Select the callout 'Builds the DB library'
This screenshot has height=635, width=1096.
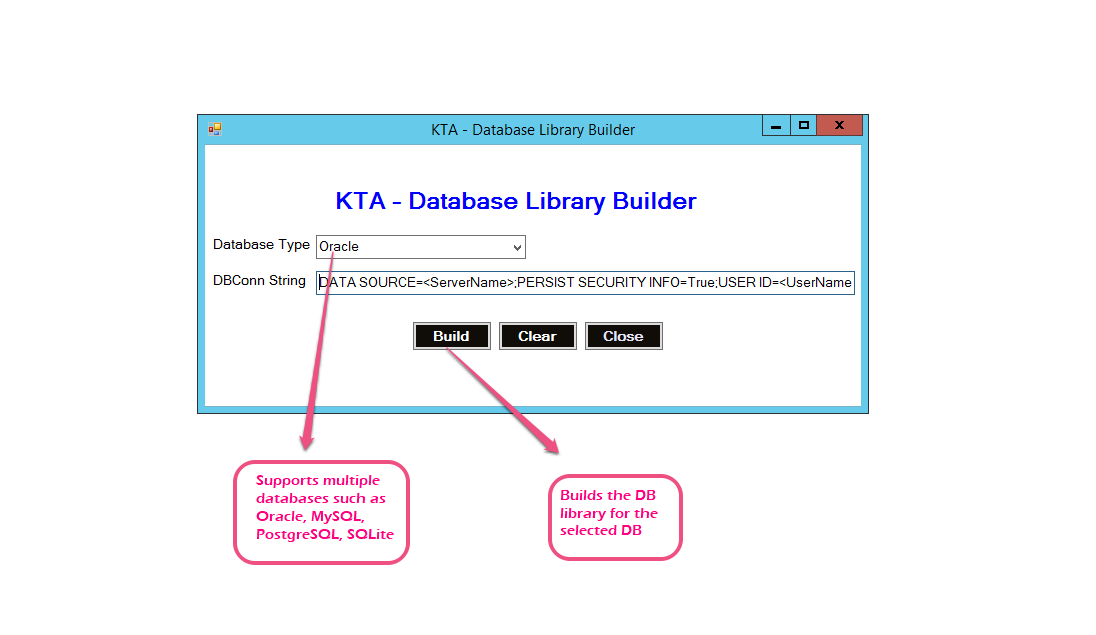tap(615, 517)
